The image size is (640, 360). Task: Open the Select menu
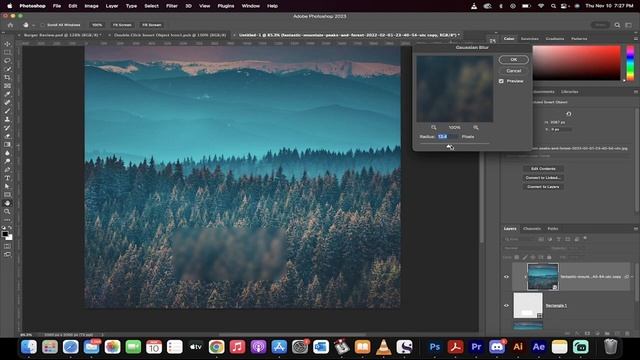pyautogui.click(x=151, y=6)
